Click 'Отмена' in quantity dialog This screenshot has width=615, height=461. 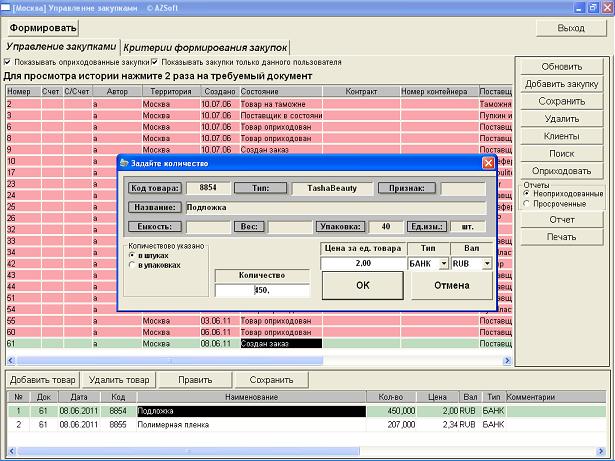coord(452,286)
